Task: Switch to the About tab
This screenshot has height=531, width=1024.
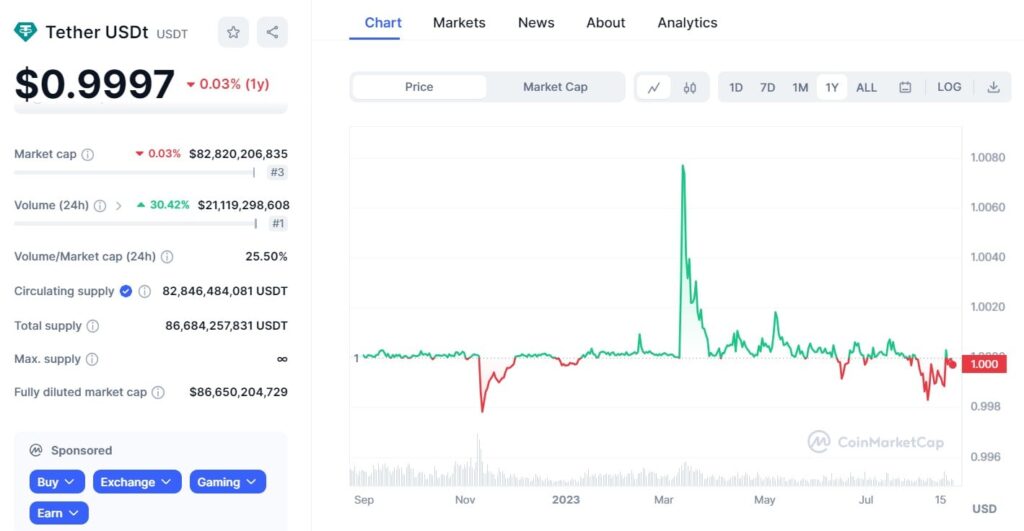Action: [x=605, y=23]
